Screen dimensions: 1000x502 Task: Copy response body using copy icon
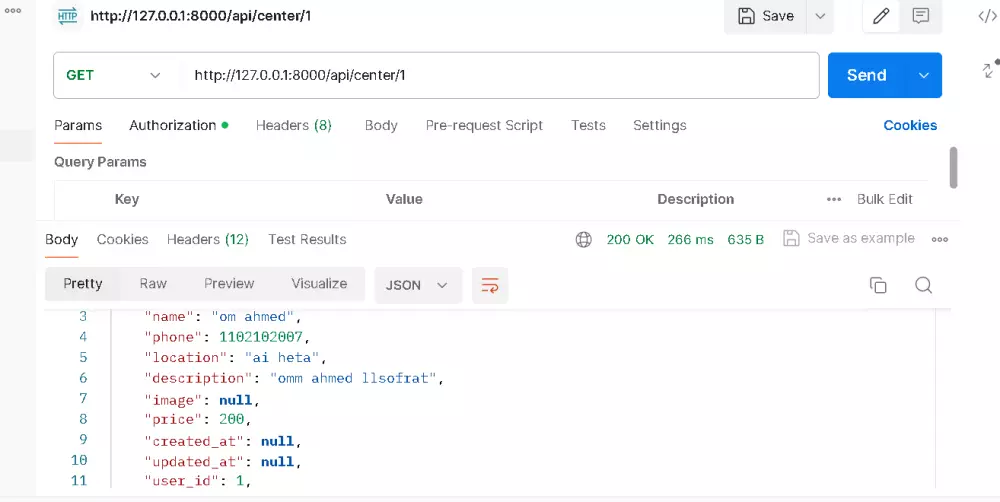(878, 285)
